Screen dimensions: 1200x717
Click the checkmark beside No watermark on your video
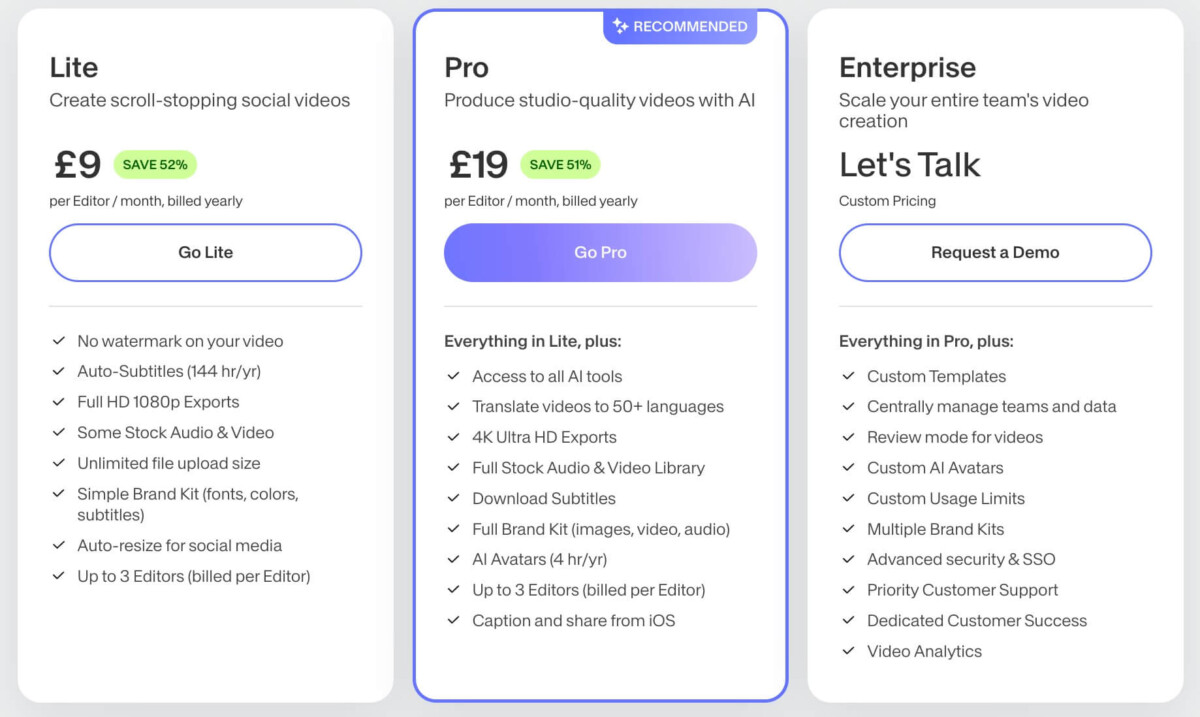point(58,341)
